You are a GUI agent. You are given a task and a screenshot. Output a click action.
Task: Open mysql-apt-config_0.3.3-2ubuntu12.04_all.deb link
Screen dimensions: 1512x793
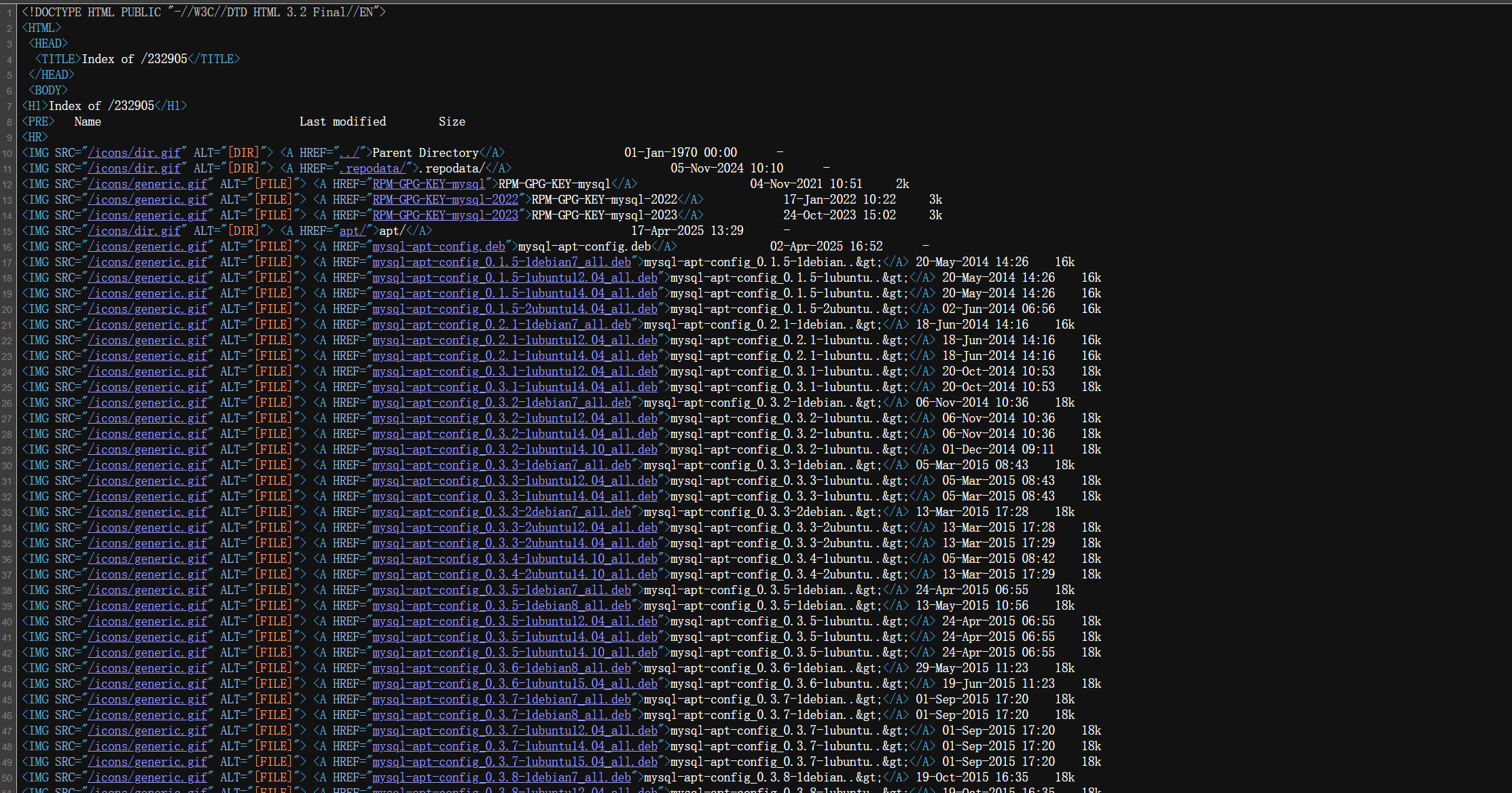pos(515,528)
